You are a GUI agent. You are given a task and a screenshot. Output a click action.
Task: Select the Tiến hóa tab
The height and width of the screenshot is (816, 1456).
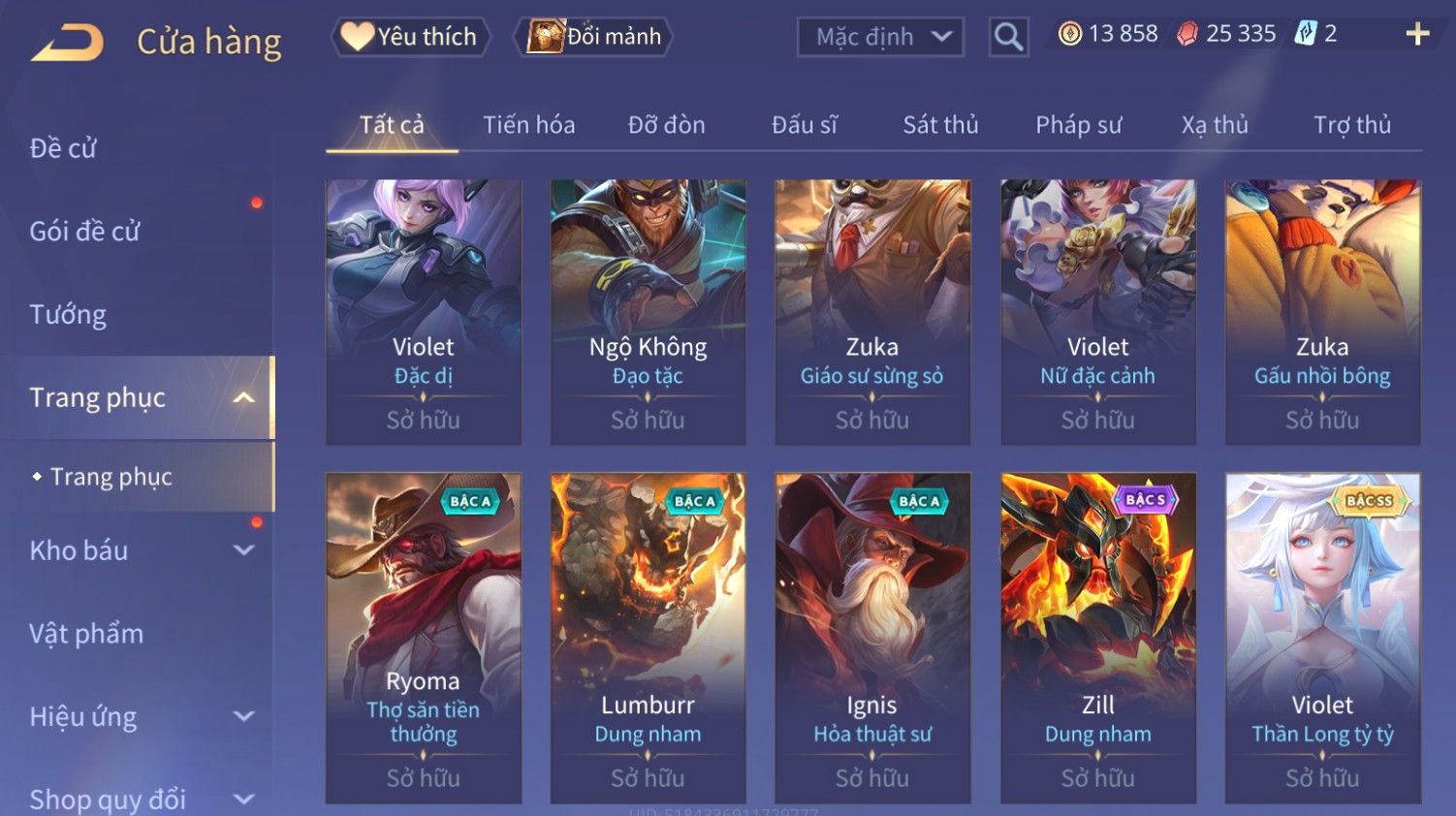(x=529, y=125)
